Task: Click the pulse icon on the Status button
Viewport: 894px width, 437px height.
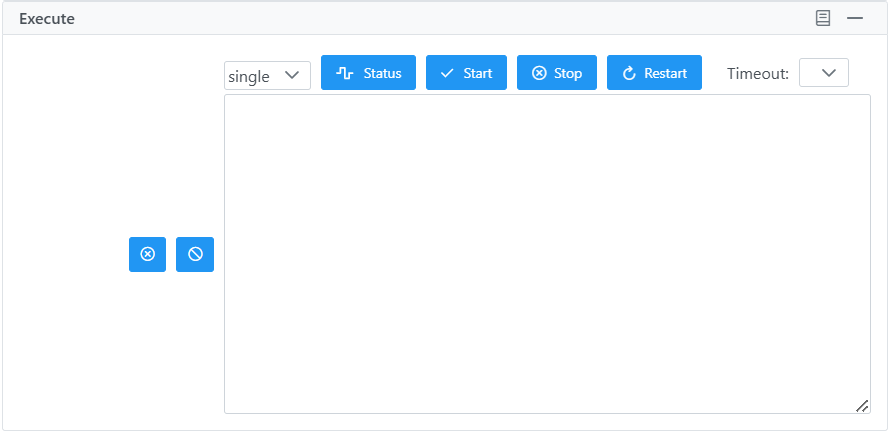Action: 344,73
